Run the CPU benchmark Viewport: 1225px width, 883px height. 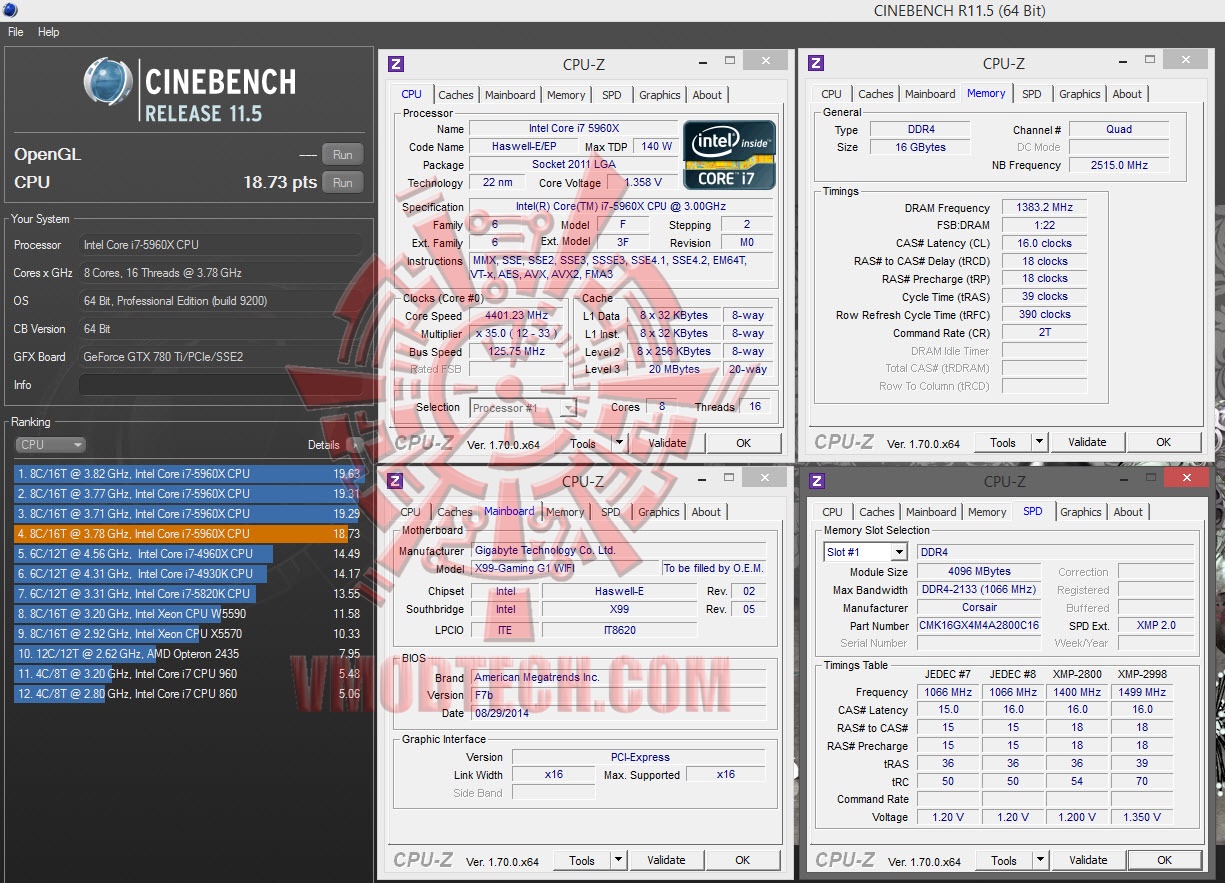pos(342,183)
